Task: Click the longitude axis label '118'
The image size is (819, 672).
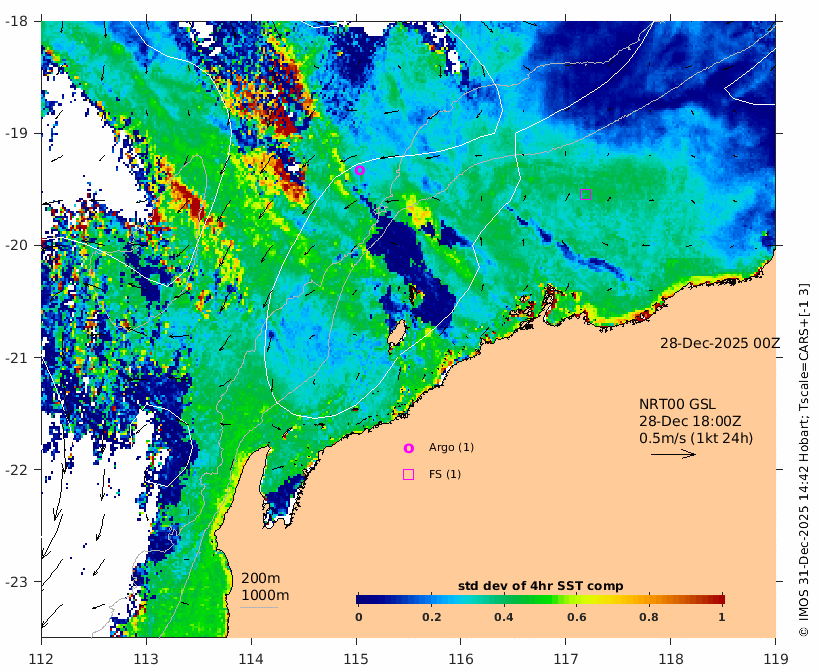Action: pyautogui.click(x=671, y=658)
